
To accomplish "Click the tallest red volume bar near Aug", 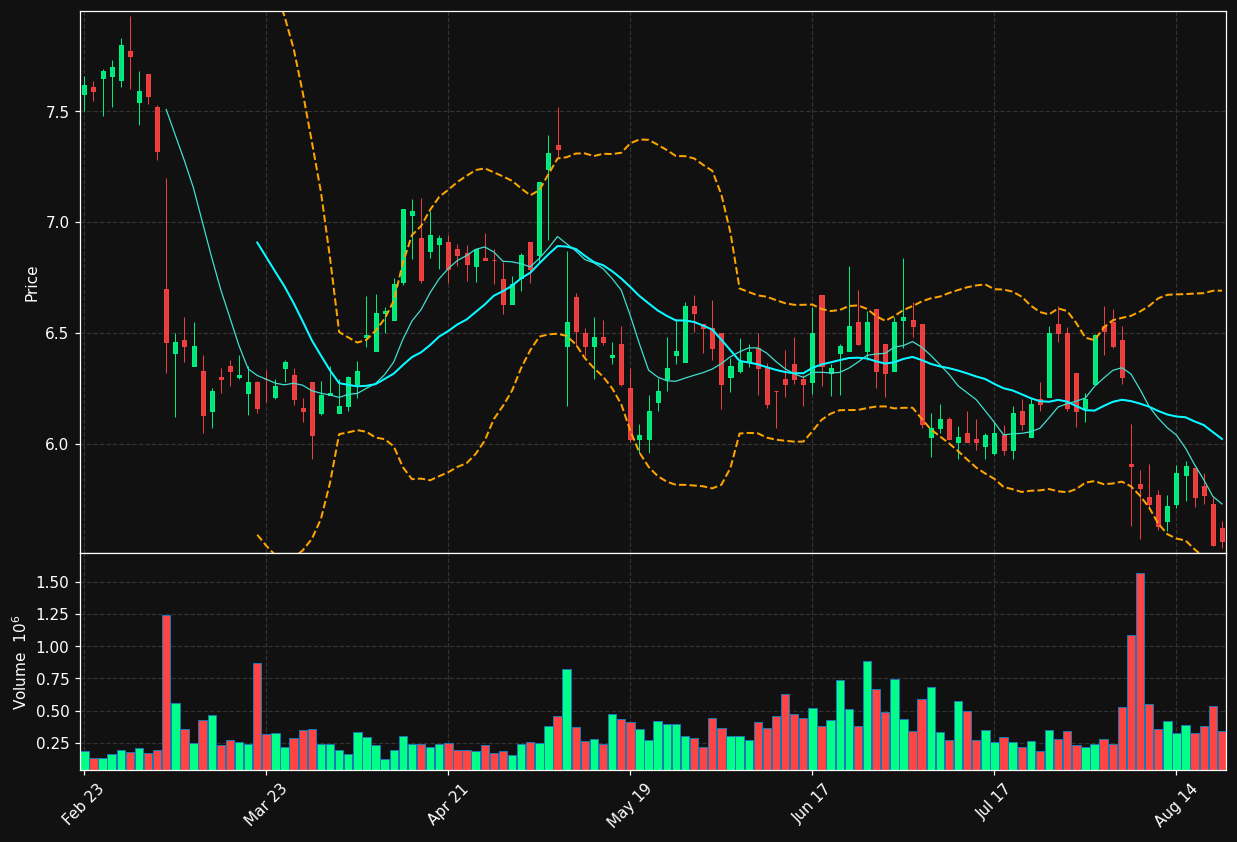I will [x=1140, y=671].
